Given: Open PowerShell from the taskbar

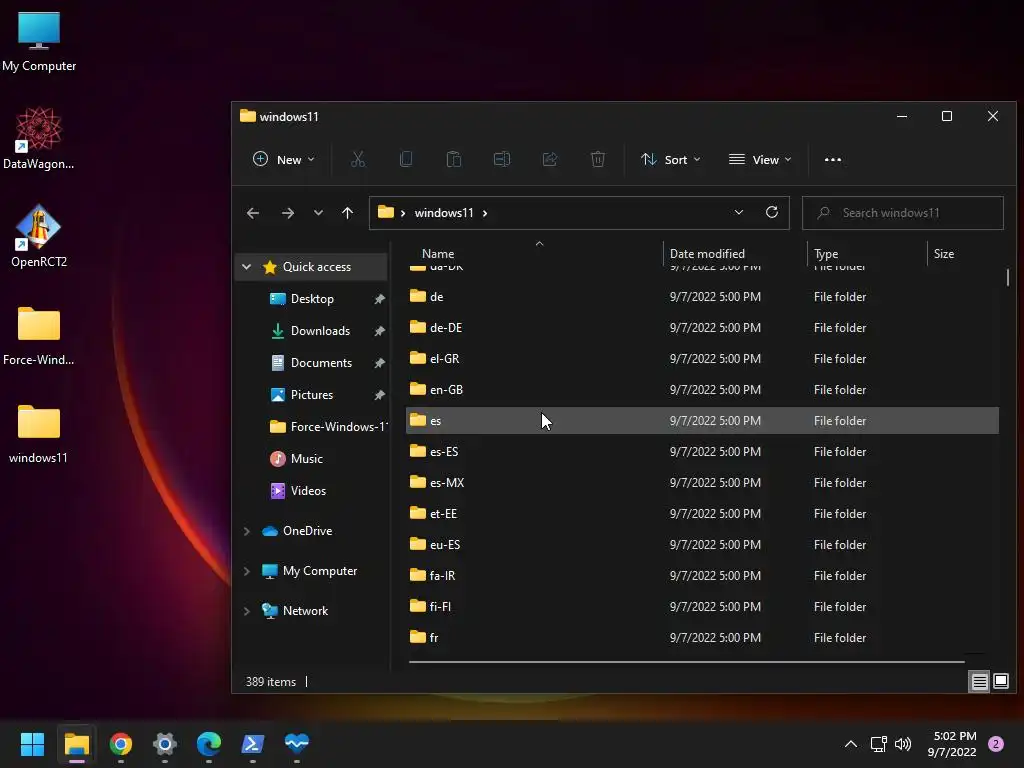Looking at the screenshot, I should [x=253, y=744].
